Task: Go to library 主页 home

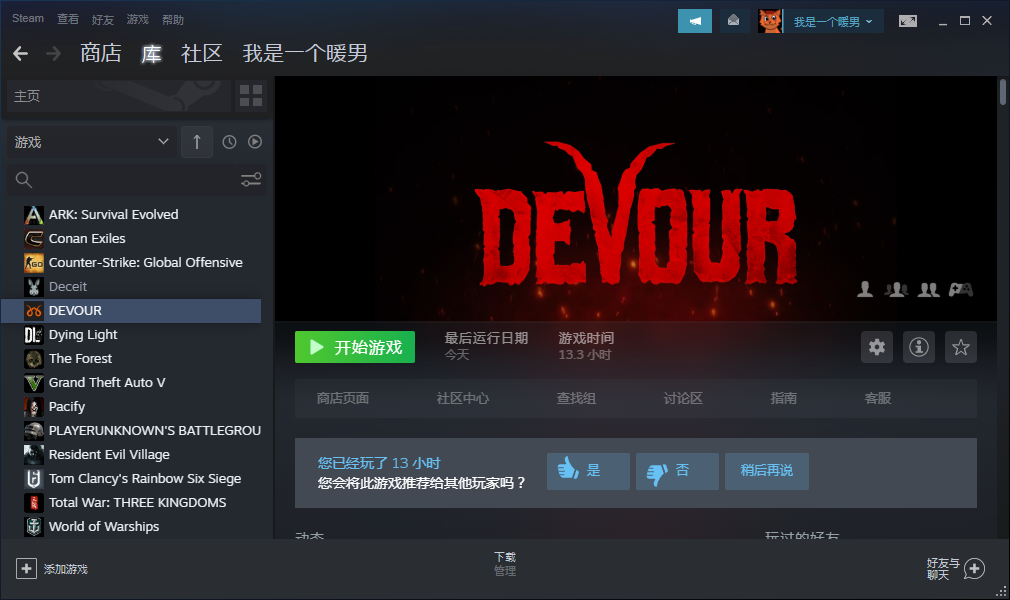Action: point(119,96)
